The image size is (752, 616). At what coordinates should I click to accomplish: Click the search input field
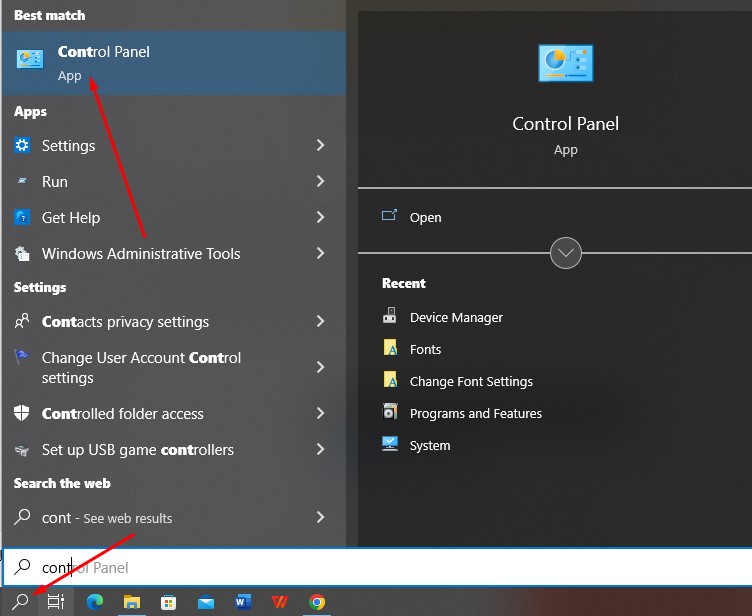[x=377, y=567]
